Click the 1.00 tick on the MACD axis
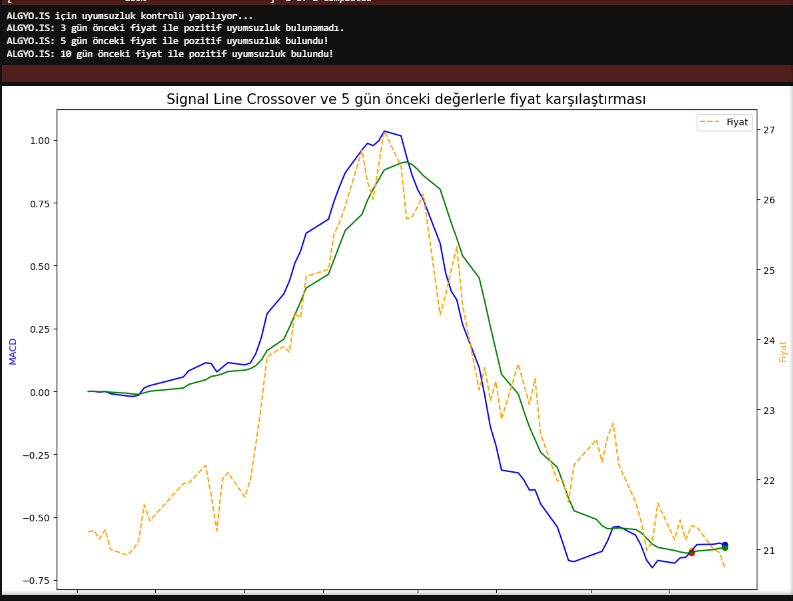This screenshot has height=601, width=793. tap(40, 141)
